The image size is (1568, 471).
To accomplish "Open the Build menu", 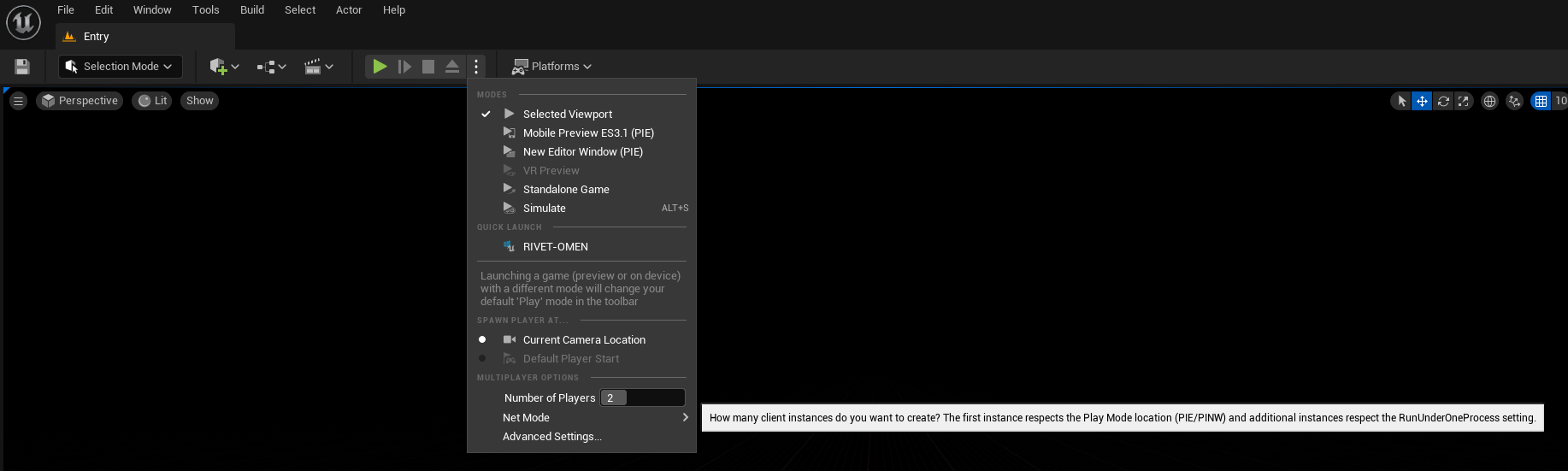I will pyautogui.click(x=252, y=10).
